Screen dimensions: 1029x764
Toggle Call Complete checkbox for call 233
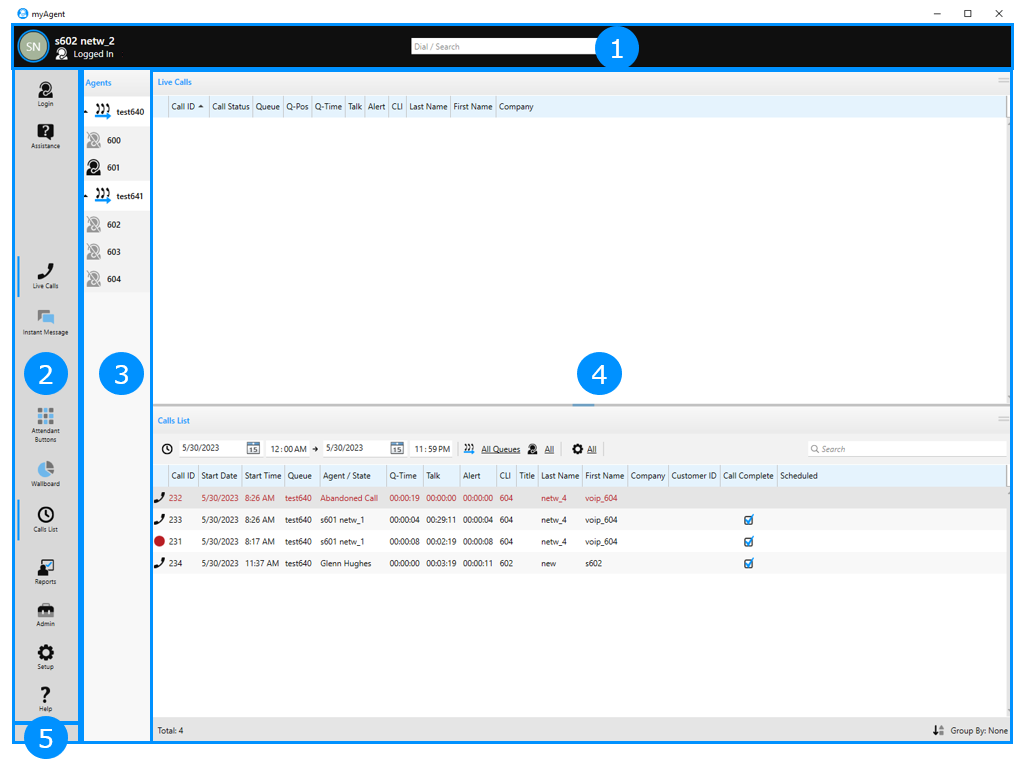[748, 520]
